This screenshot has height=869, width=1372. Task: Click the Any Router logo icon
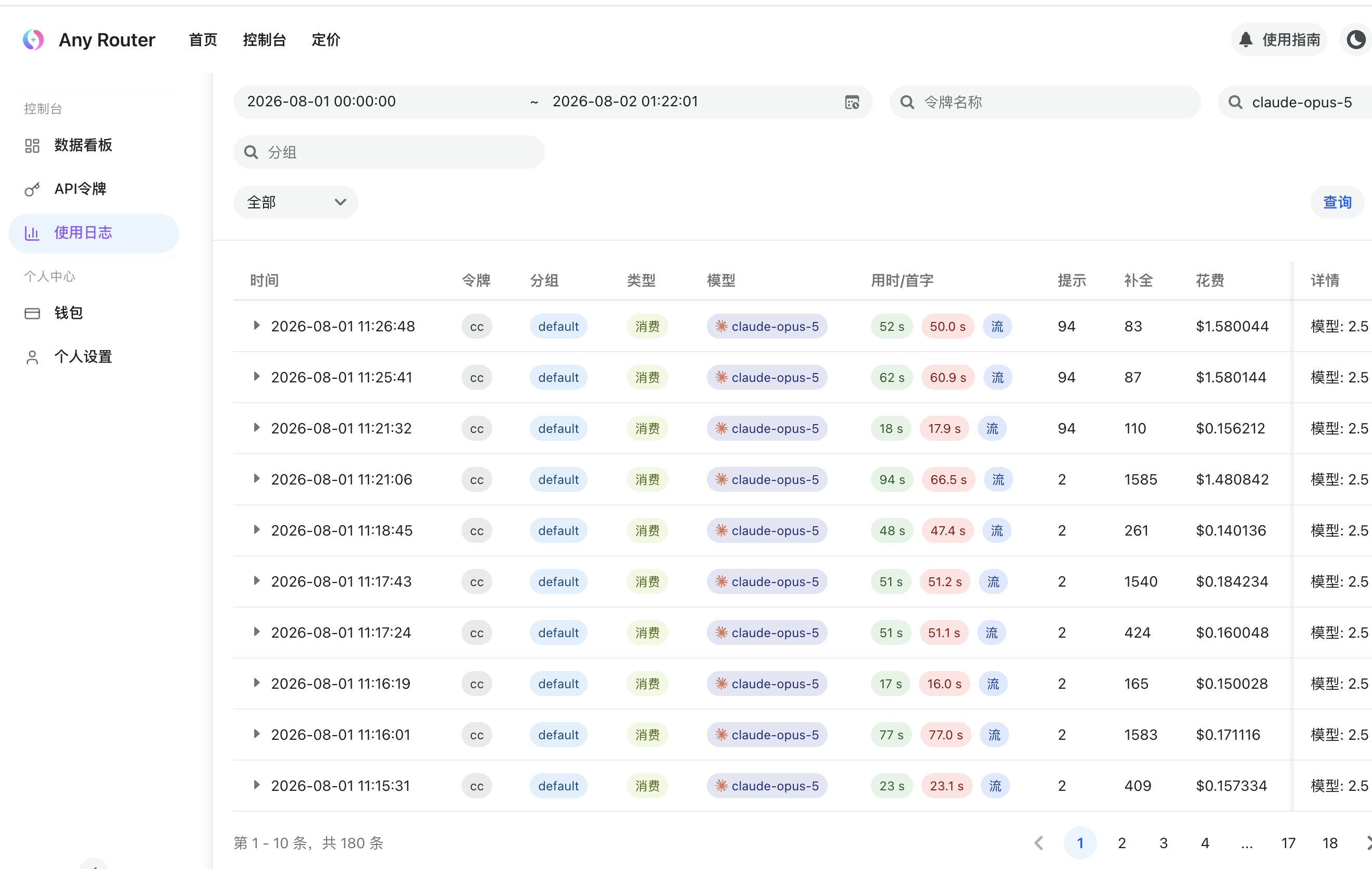pos(33,39)
